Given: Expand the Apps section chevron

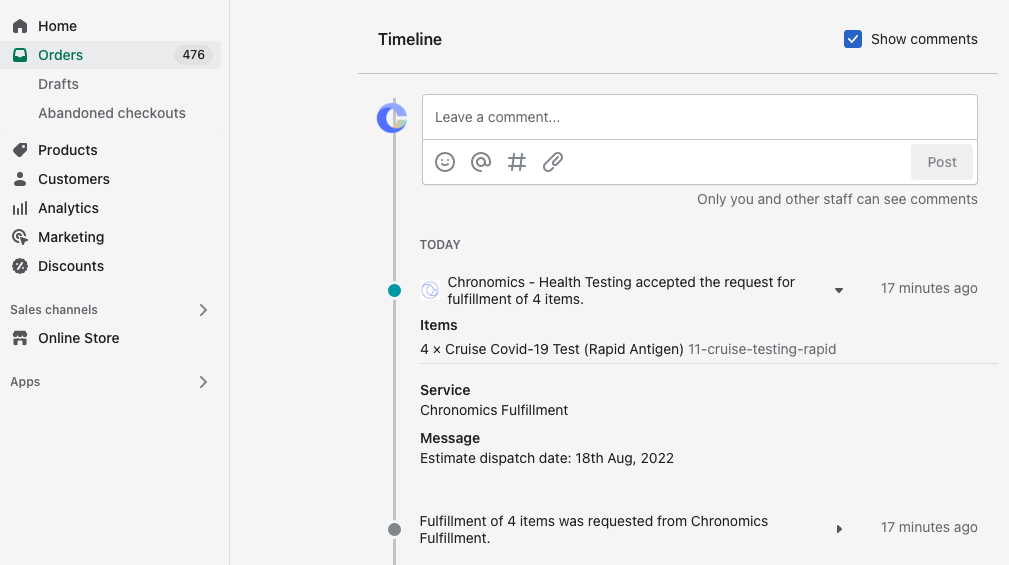Looking at the screenshot, I should [203, 382].
